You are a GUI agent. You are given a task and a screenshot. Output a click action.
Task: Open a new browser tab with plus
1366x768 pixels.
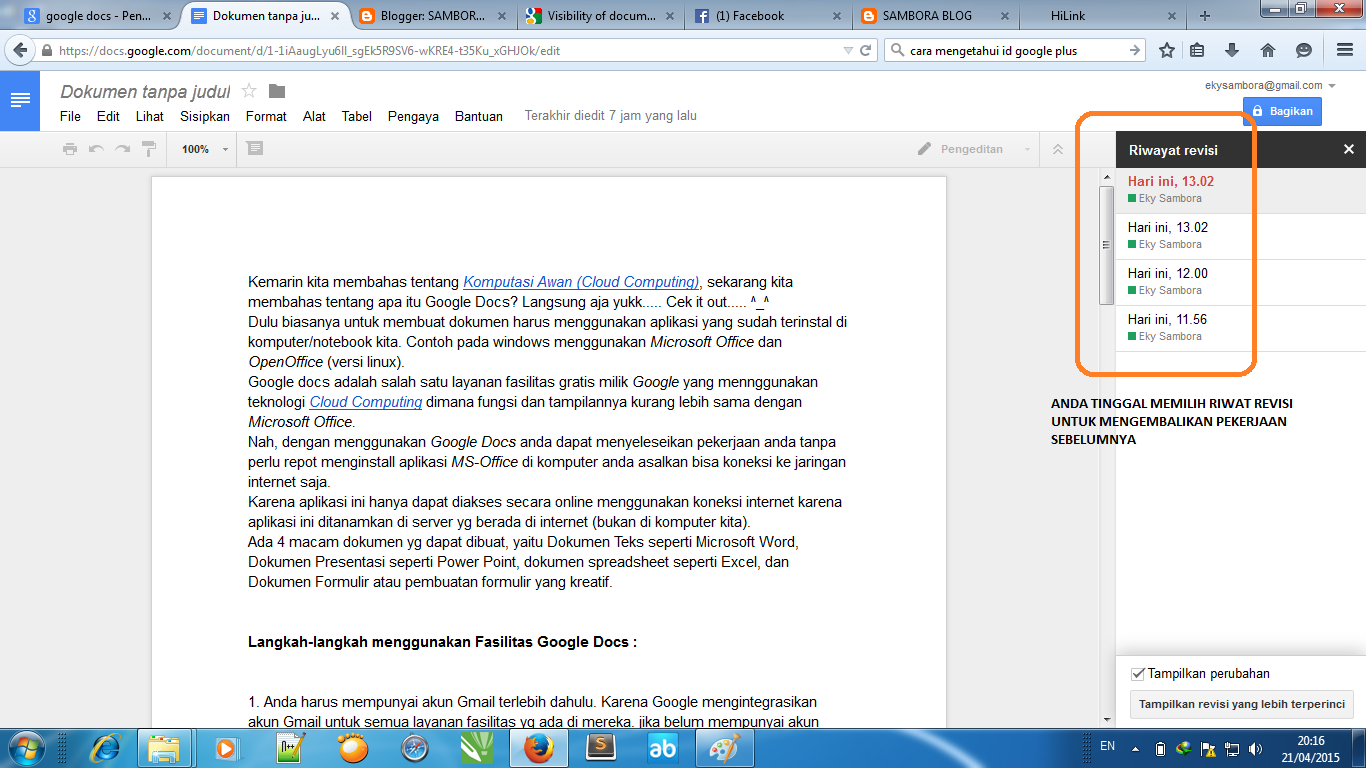[x=1204, y=16]
